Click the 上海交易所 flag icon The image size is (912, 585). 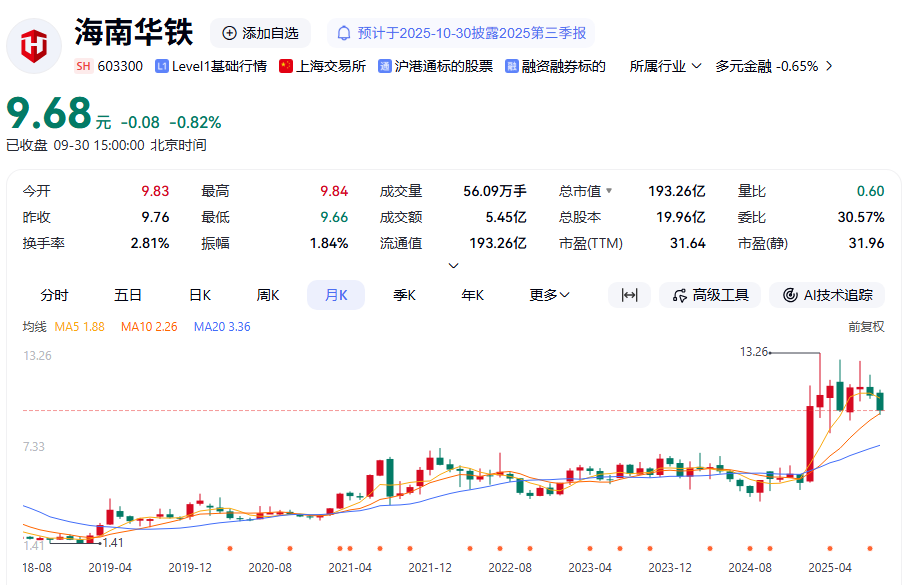(x=286, y=66)
